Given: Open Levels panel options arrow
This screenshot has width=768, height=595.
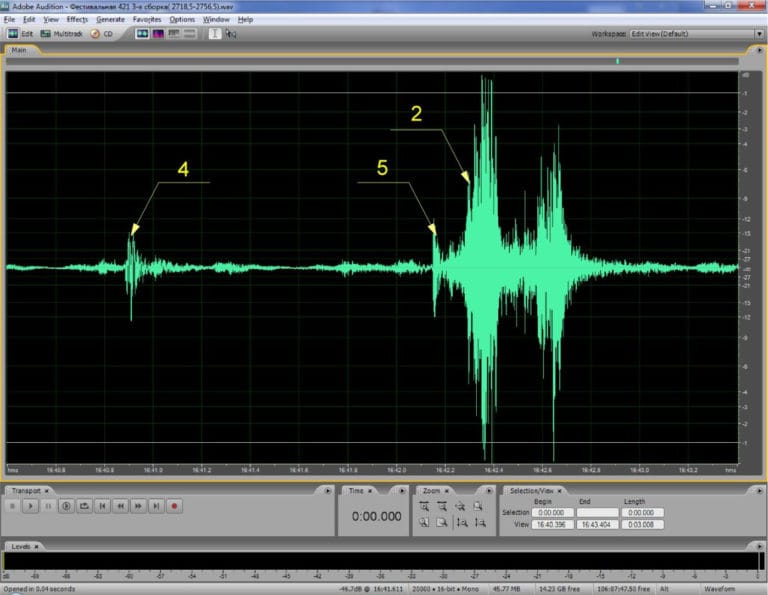Looking at the screenshot, I should coord(759,546).
